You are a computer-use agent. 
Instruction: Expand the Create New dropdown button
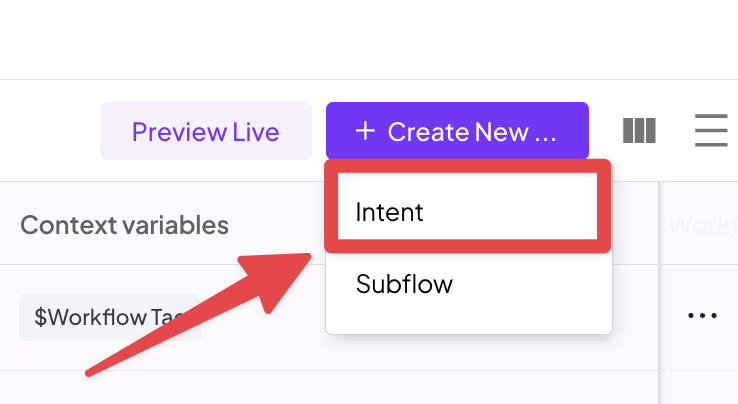pos(457,131)
